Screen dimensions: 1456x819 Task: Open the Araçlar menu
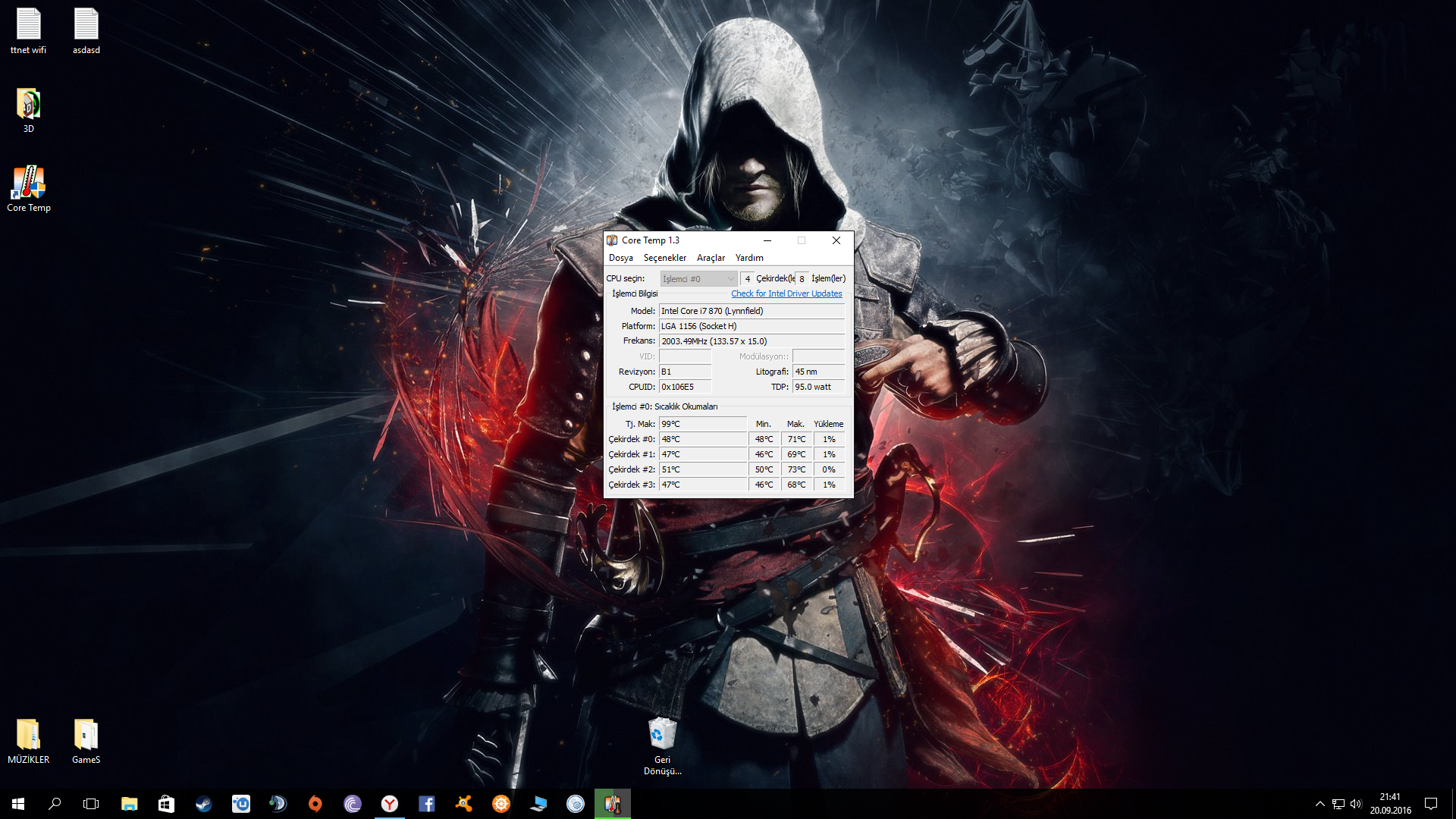pos(711,258)
